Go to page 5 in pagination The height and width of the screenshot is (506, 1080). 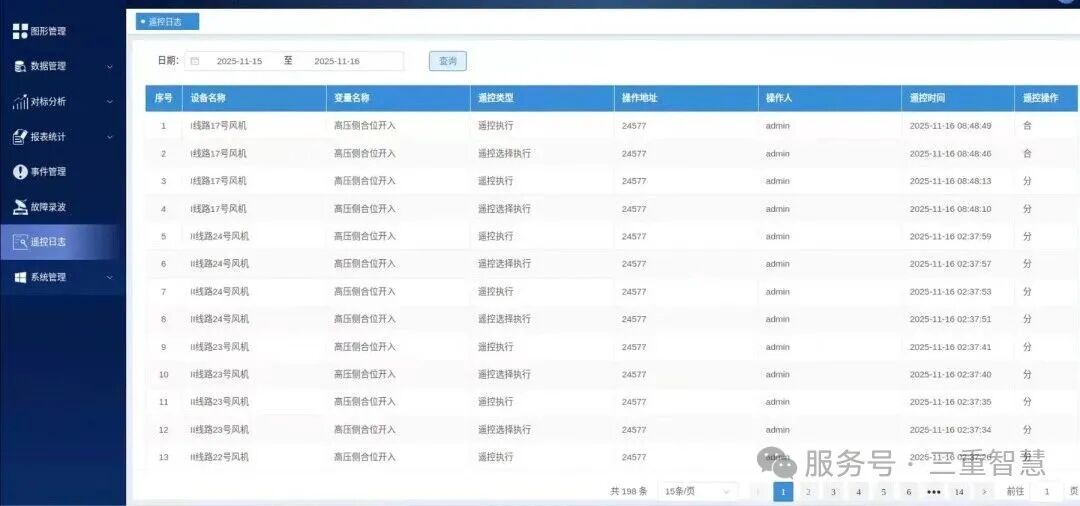884,492
